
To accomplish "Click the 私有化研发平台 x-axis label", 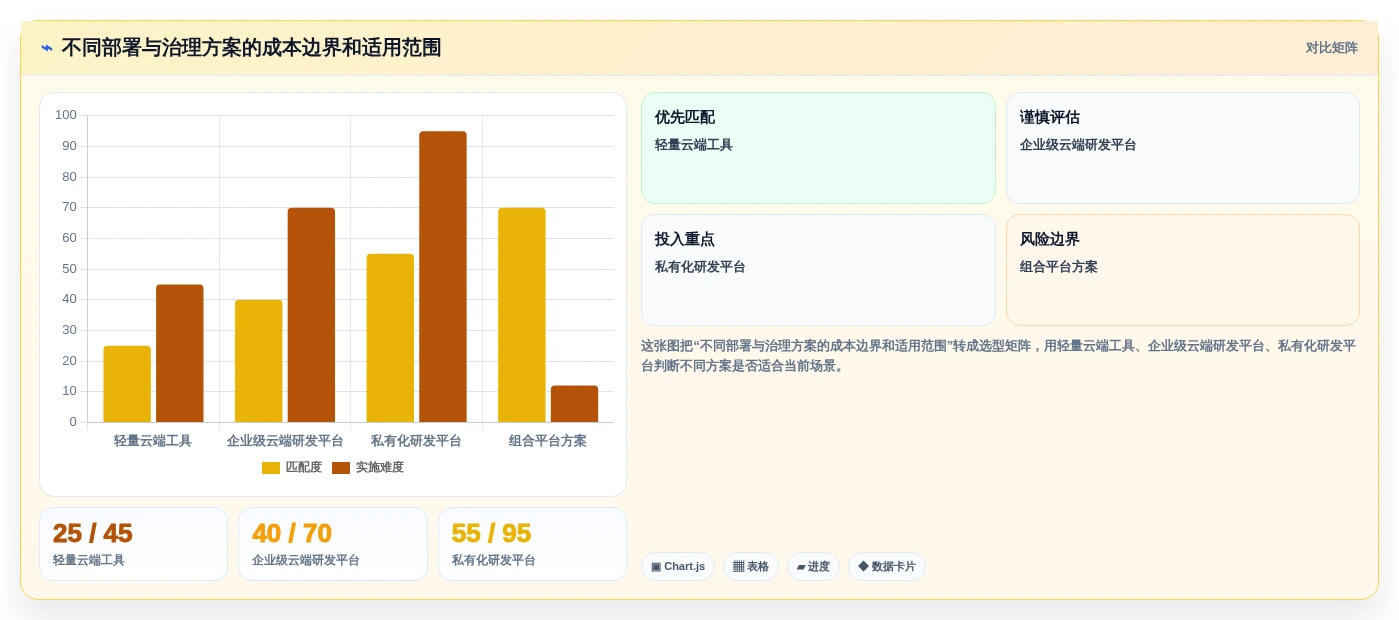I will (416, 441).
